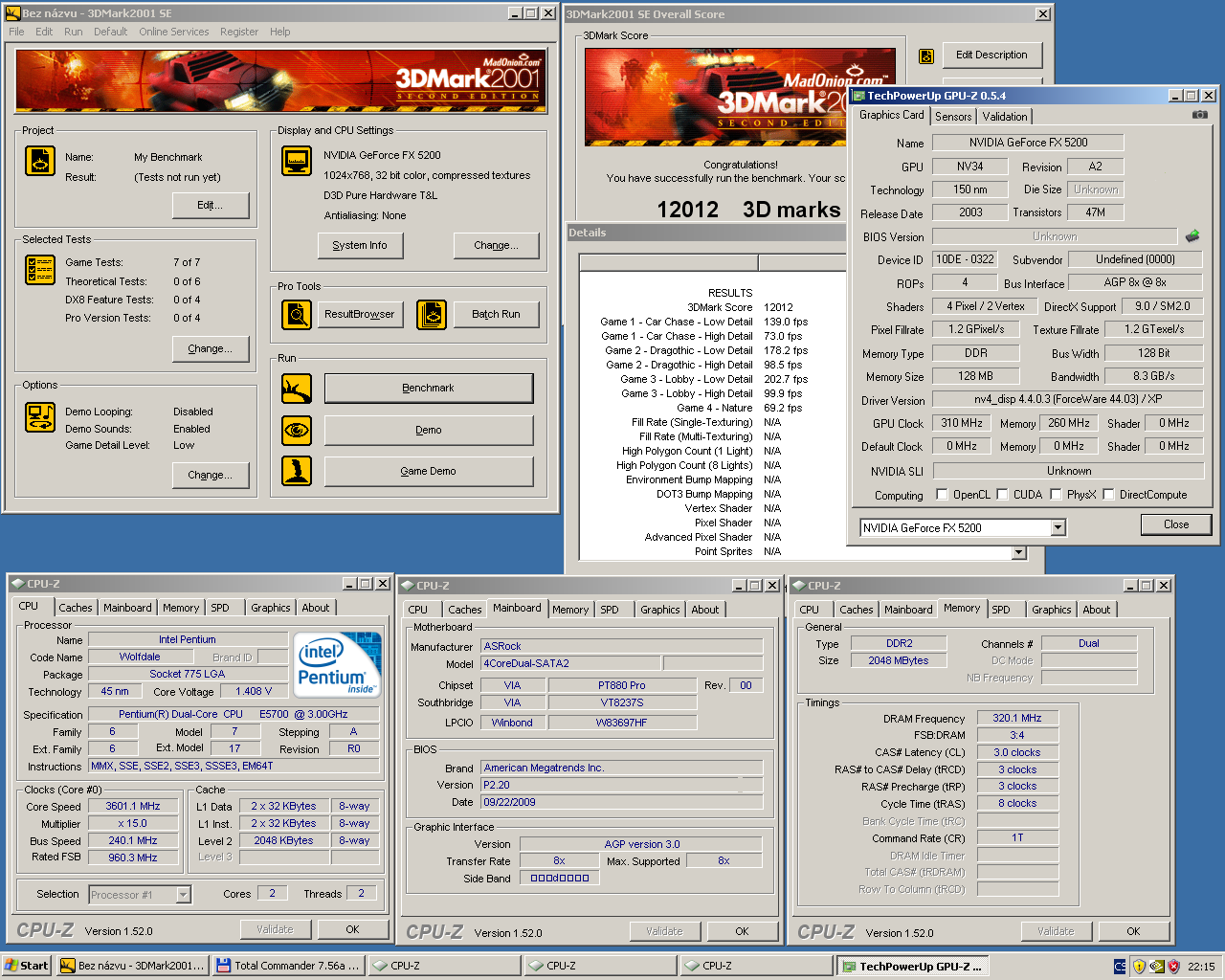Switch to Total Commander in taskbar
The image size is (1225, 980).
coord(289,966)
